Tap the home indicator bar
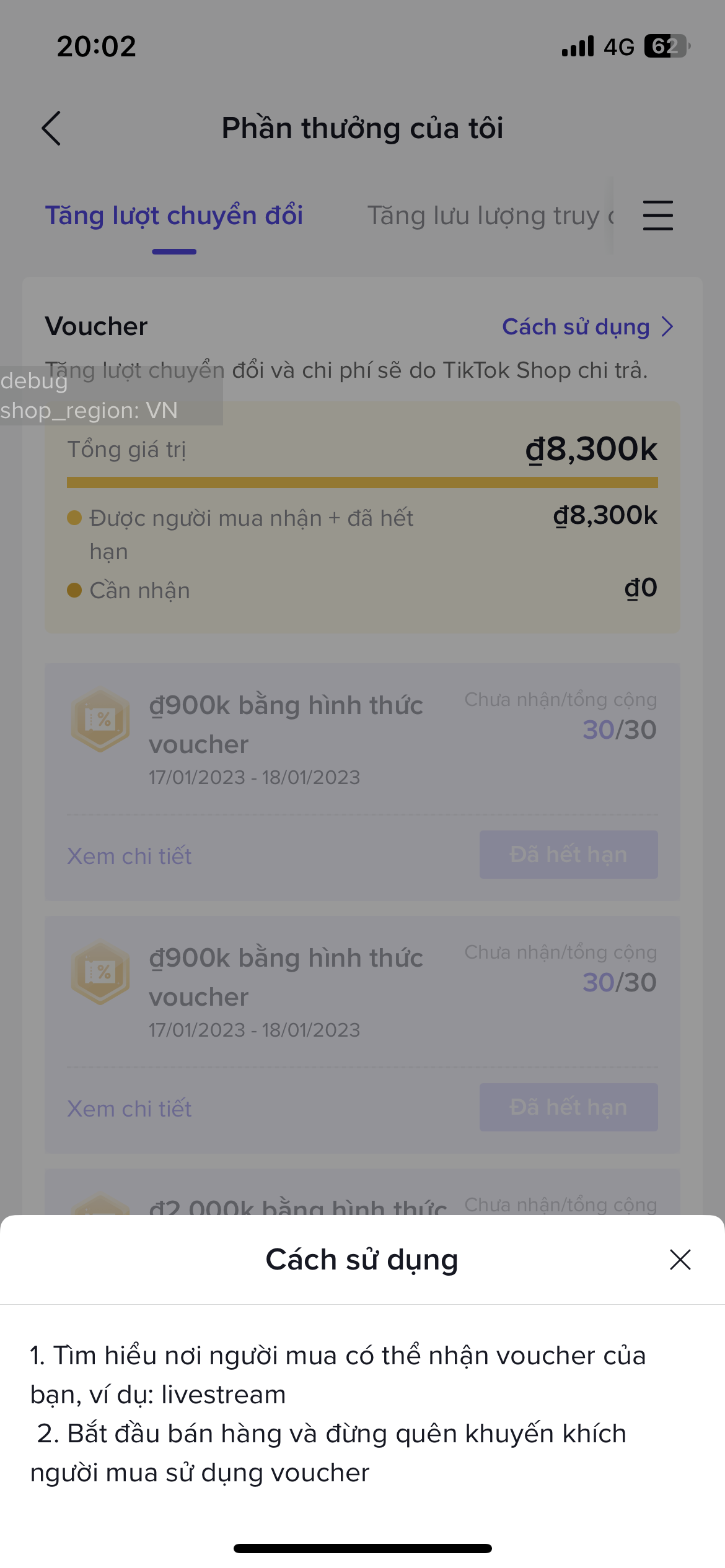The image size is (725, 1568). [x=362, y=1548]
